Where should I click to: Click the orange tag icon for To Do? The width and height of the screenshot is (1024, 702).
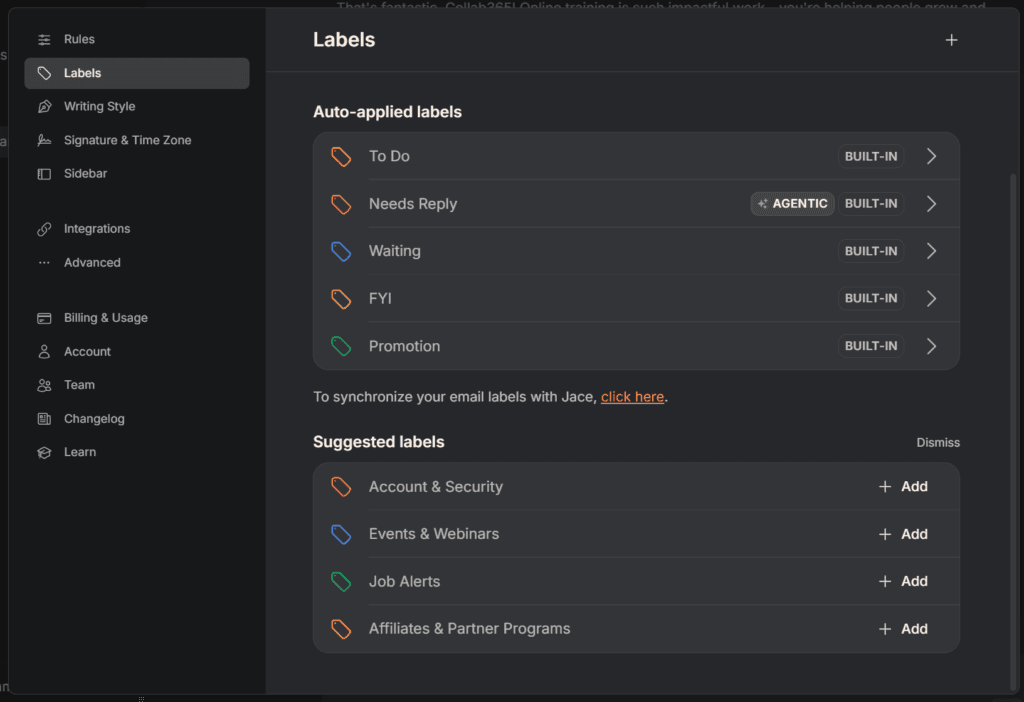click(341, 156)
